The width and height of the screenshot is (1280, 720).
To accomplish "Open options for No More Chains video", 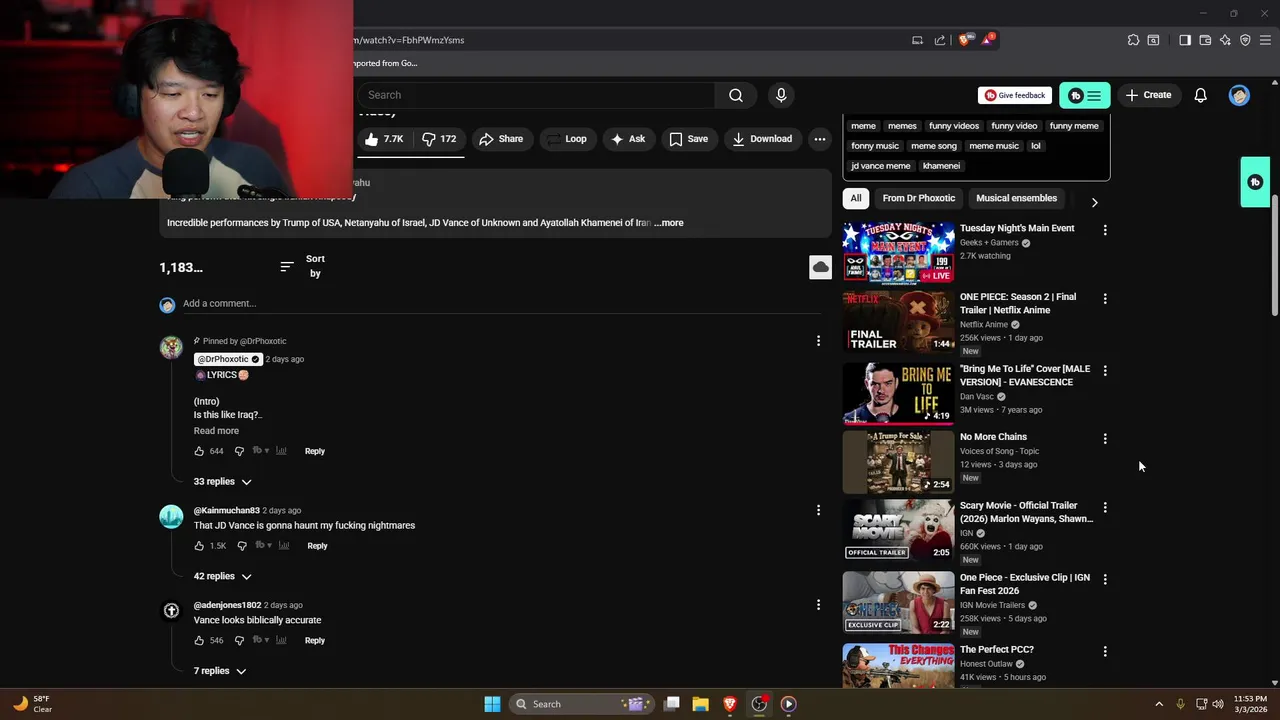I will [x=1105, y=439].
